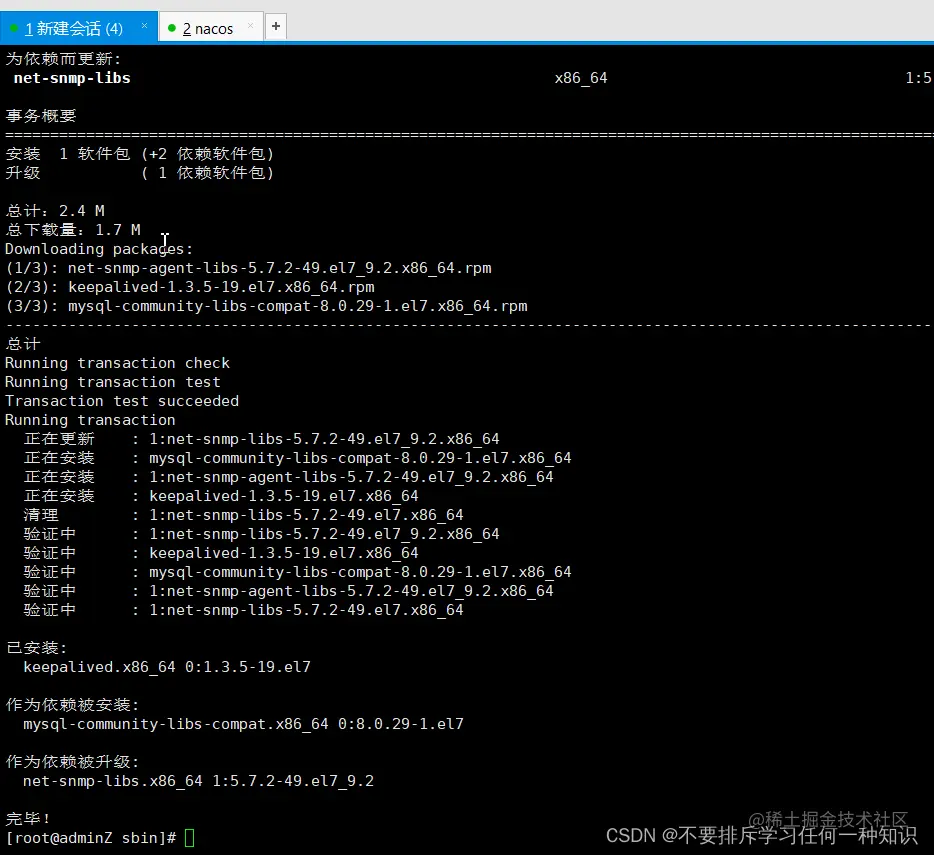Click the '作为依赖被安装:' heading

point(72,704)
